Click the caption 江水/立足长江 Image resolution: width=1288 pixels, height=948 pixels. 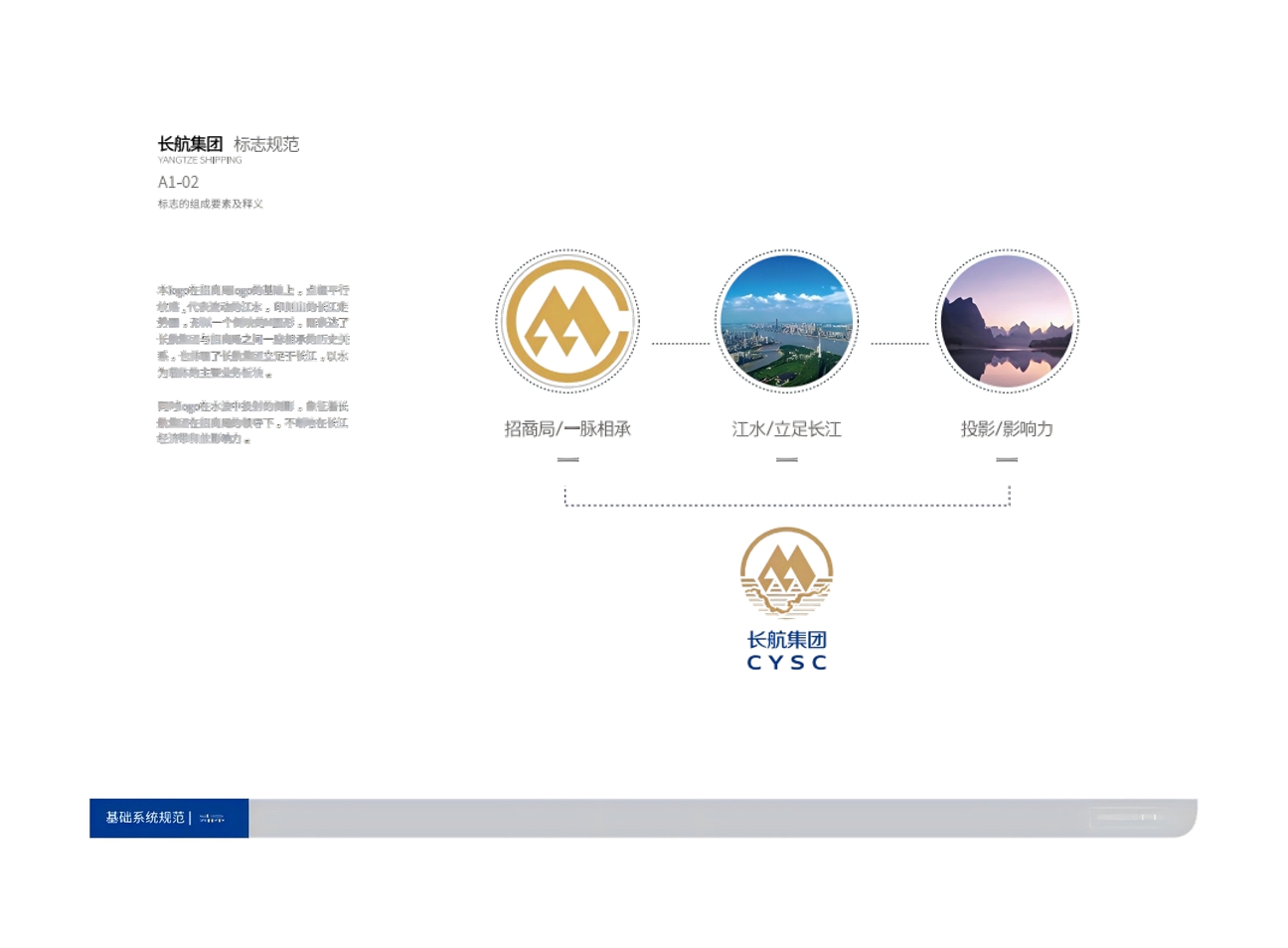[786, 429]
